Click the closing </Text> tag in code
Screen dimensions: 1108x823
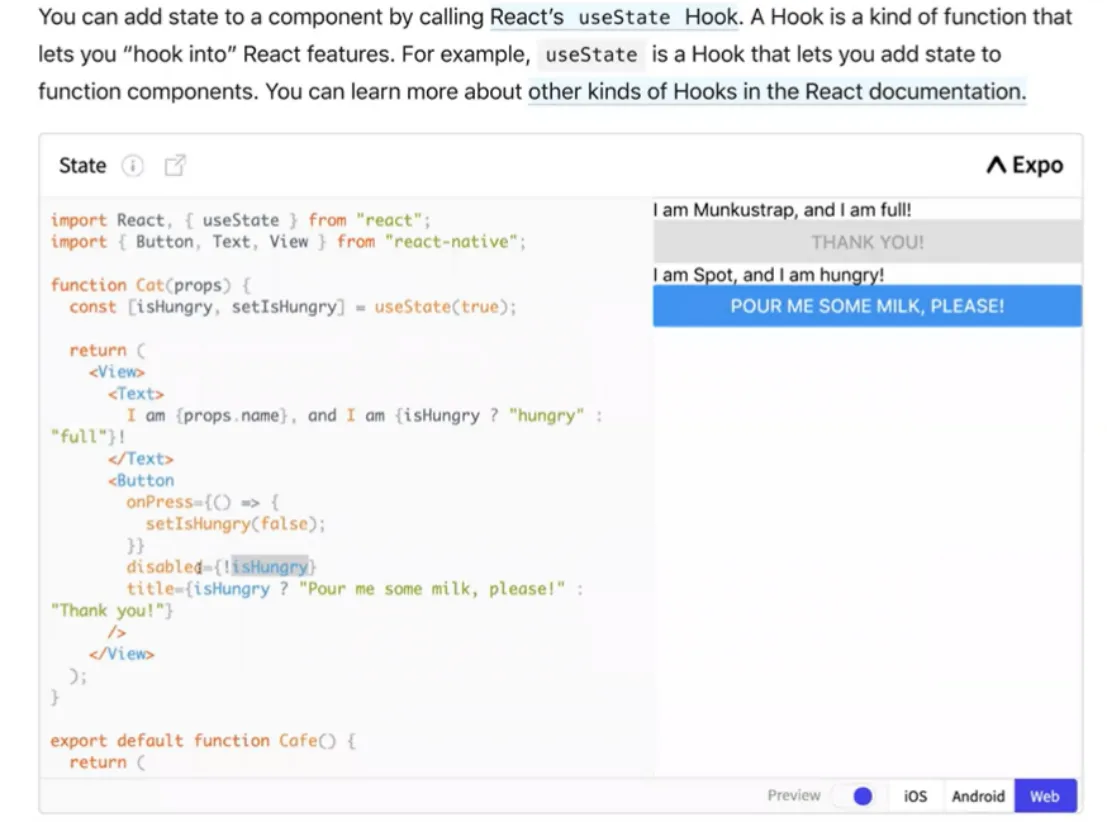click(141, 458)
